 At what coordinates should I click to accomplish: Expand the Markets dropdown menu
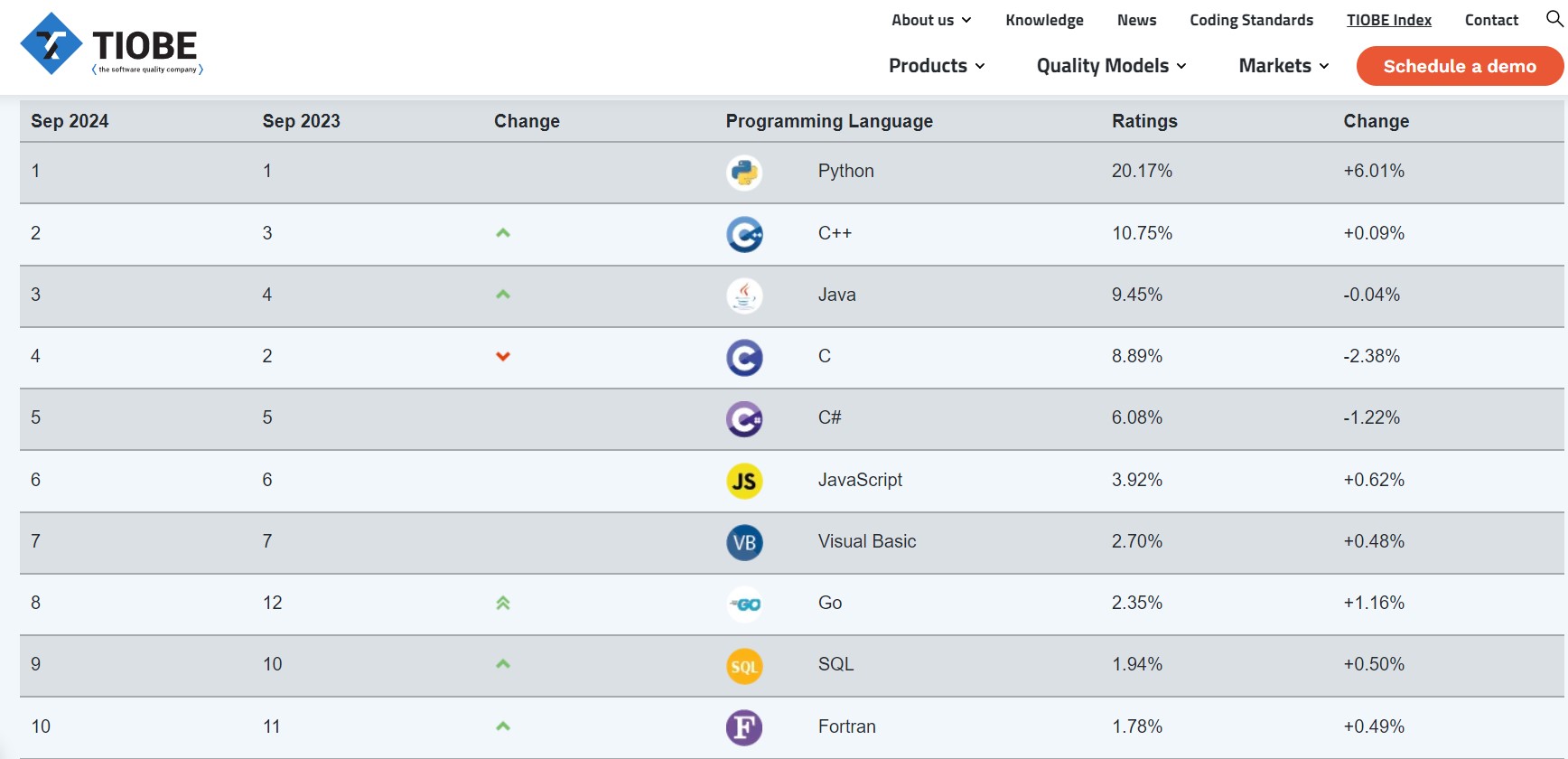pyautogui.click(x=1283, y=66)
